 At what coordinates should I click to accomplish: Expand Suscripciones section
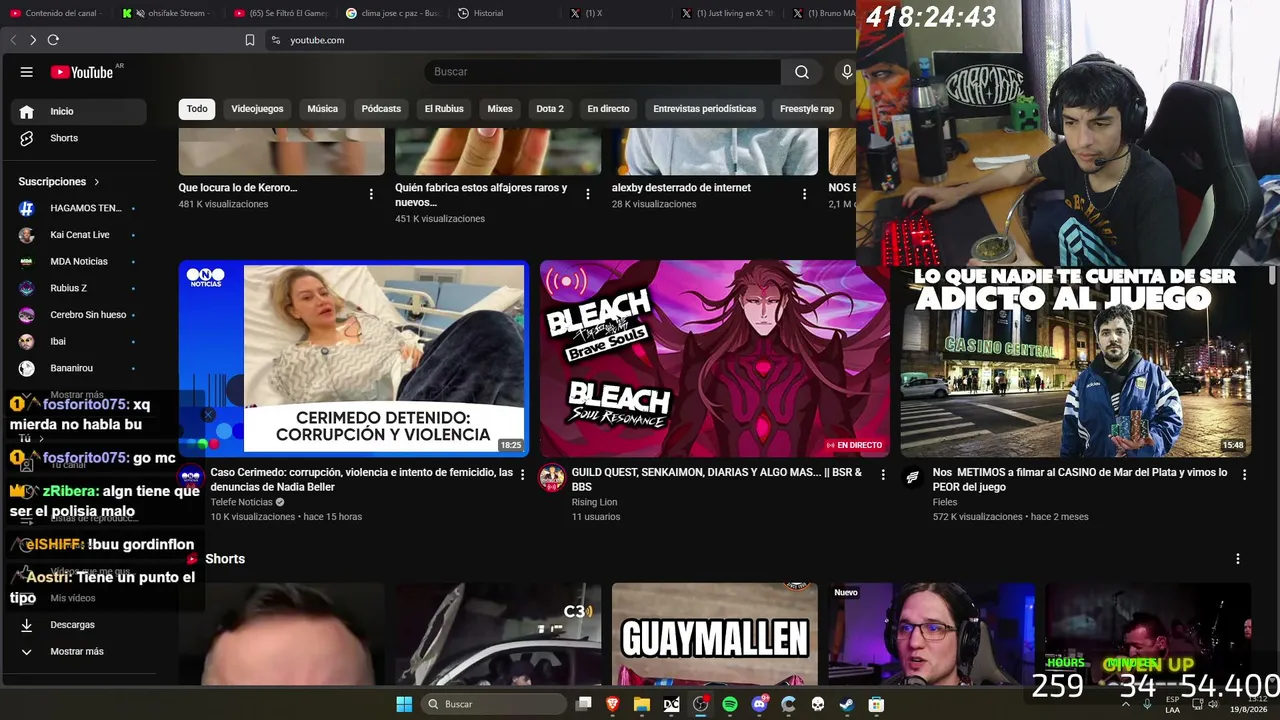tap(59, 182)
